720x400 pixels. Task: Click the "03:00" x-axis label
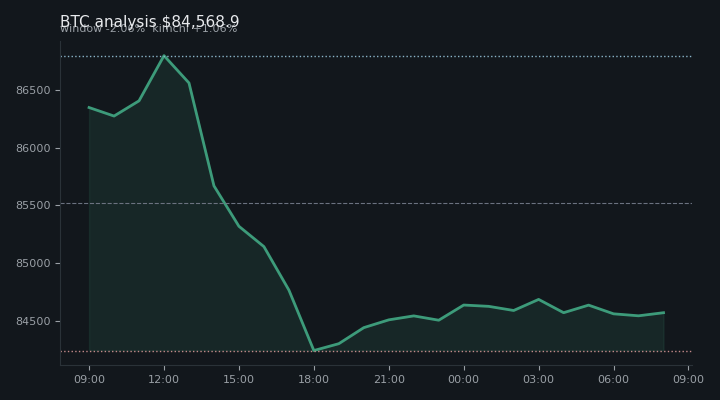(x=538, y=379)
